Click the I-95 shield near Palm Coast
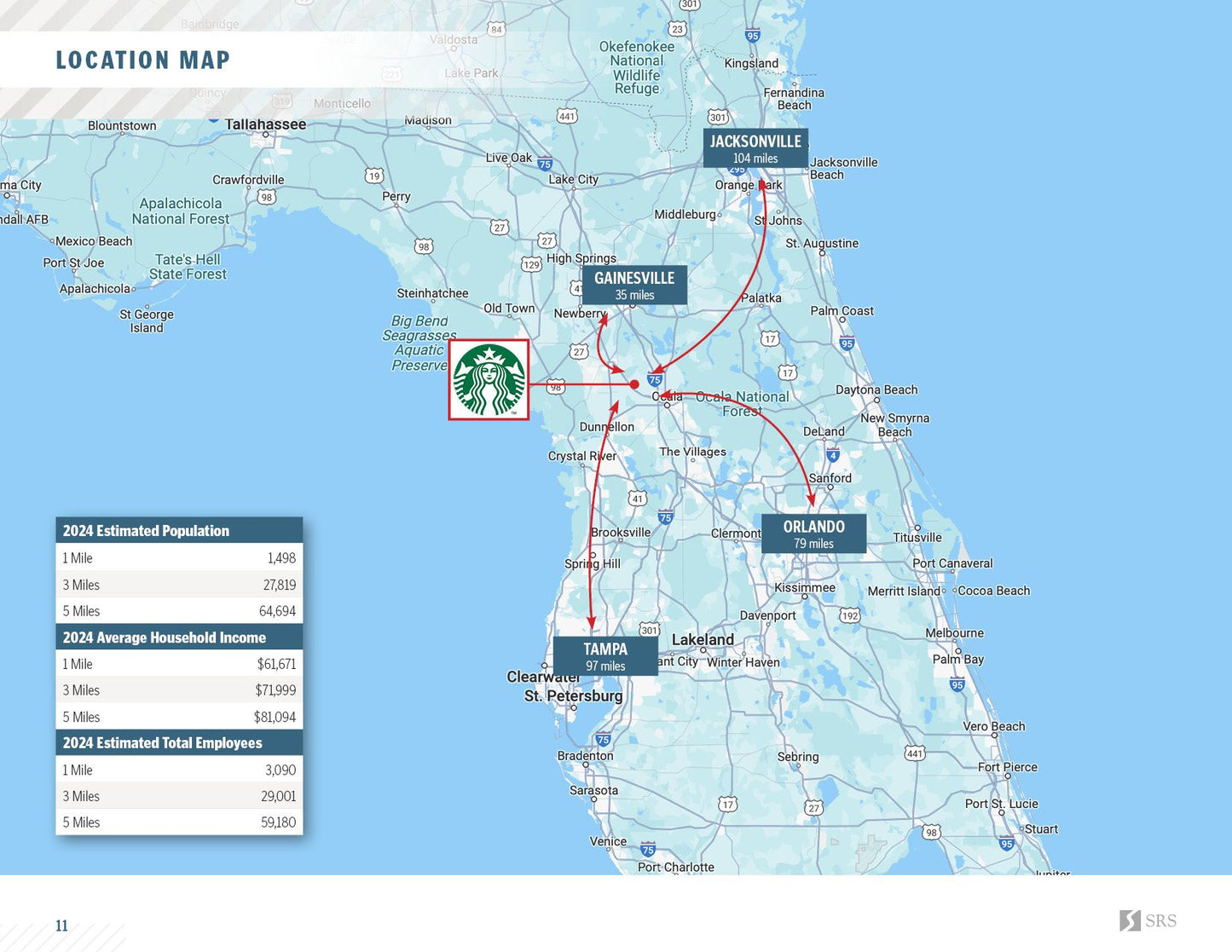This screenshot has width=1232, height=952. tap(847, 343)
